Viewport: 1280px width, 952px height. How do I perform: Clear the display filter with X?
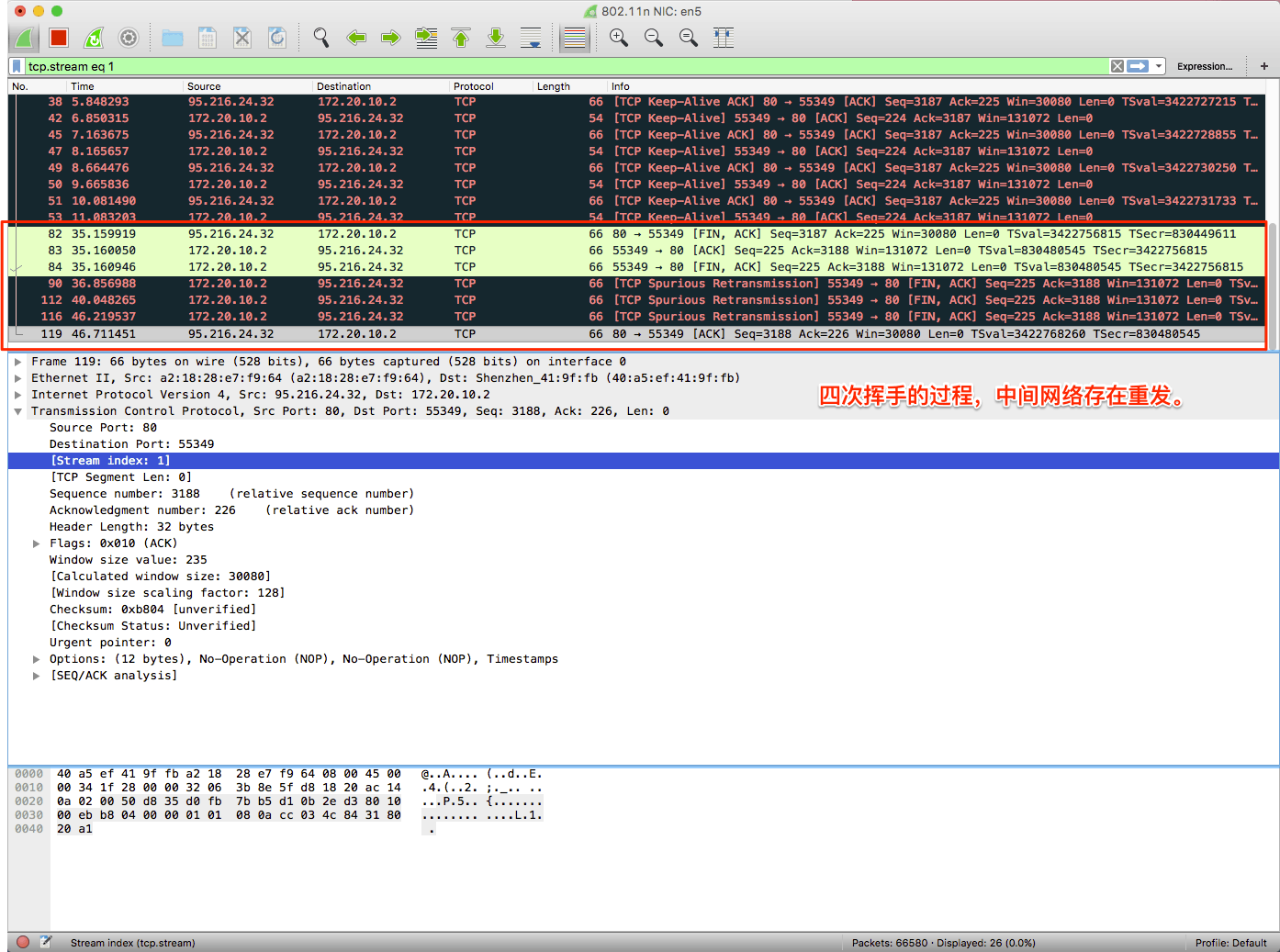(x=1117, y=66)
